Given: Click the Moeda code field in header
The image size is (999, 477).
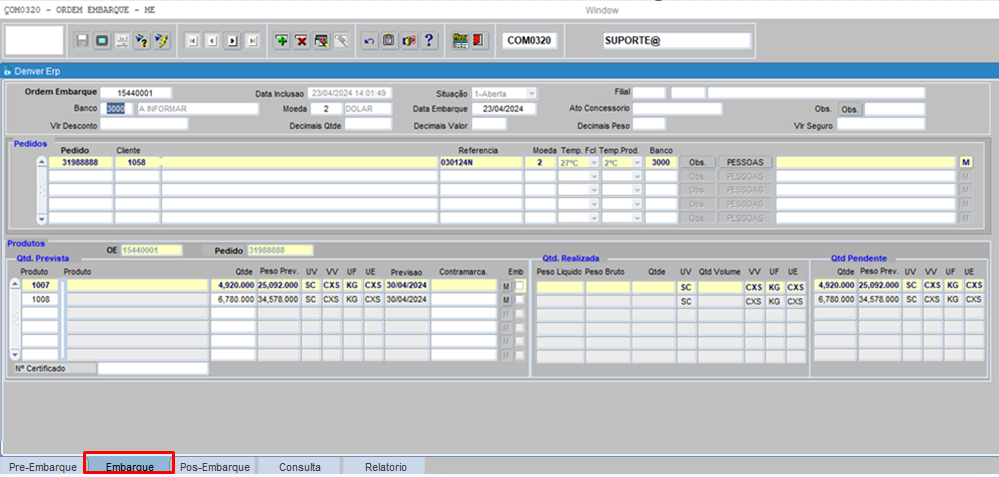Looking at the screenshot, I should point(326,109).
